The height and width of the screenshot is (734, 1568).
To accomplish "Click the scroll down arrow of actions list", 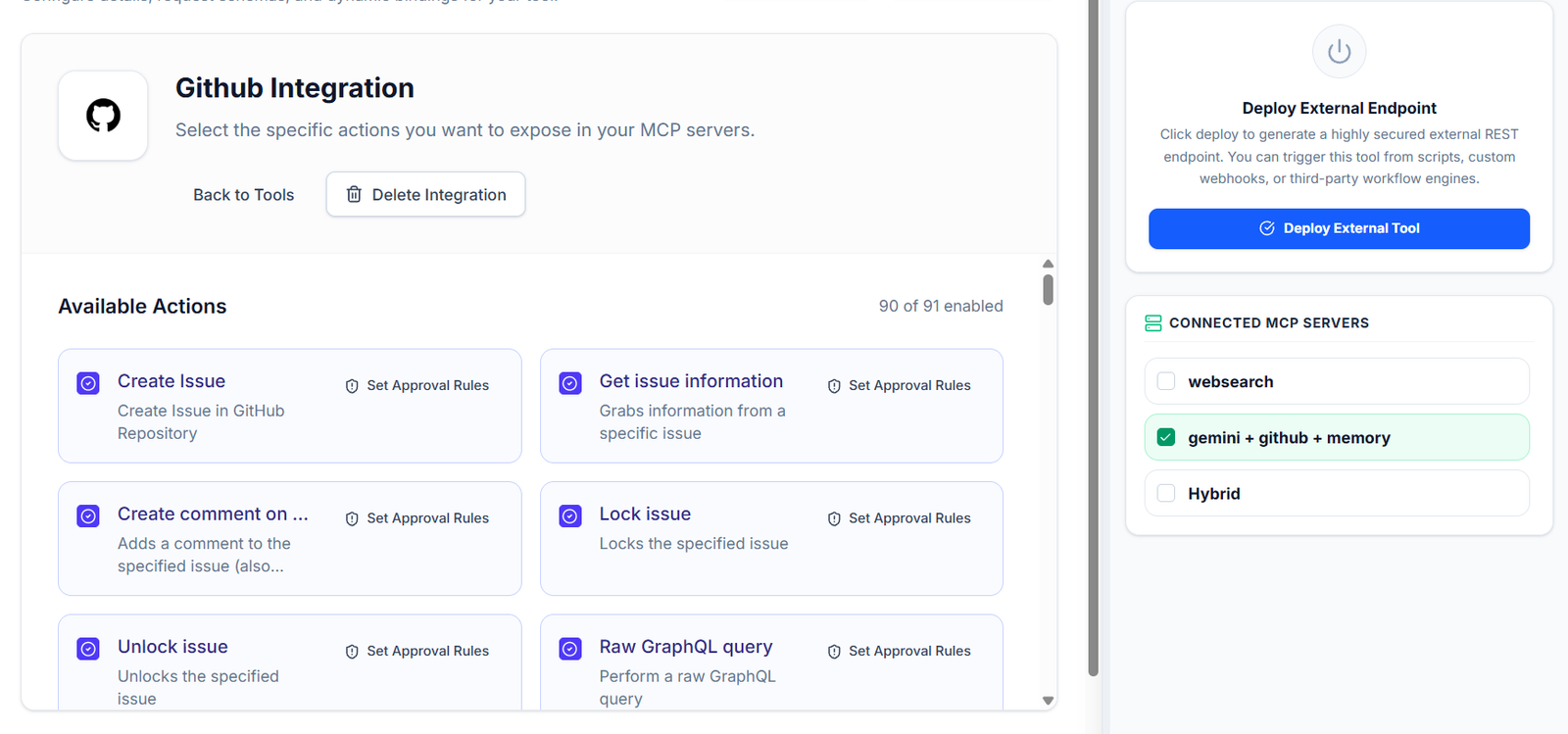I will click(1048, 701).
